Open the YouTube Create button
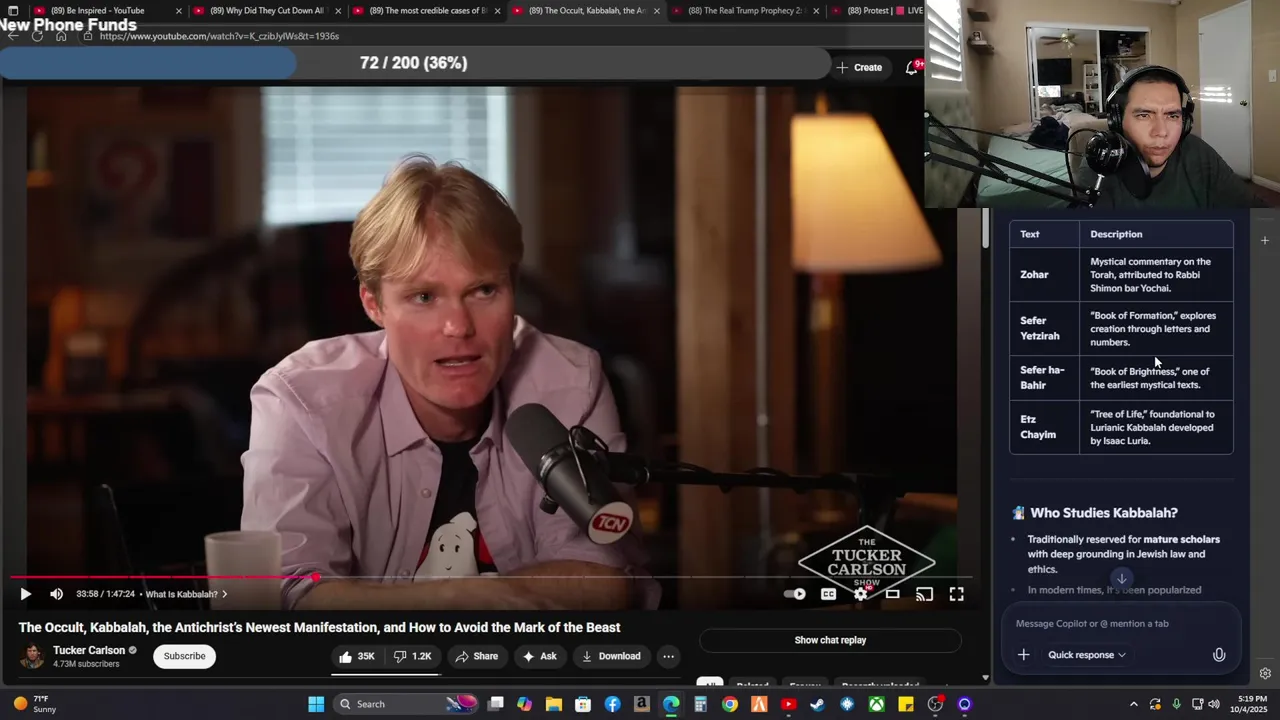Screen dimensions: 1280x720 [860, 67]
